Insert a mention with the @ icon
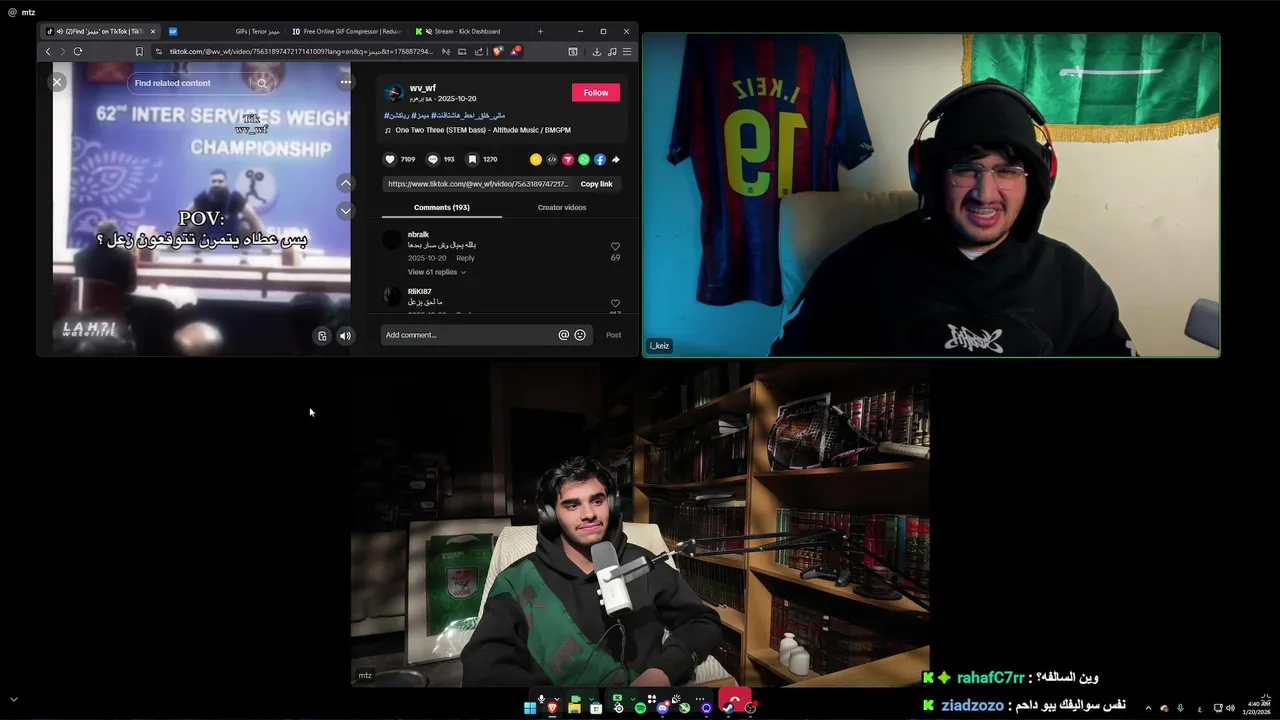The height and width of the screenshot is (720, 1280). click(x=563, y=335)
